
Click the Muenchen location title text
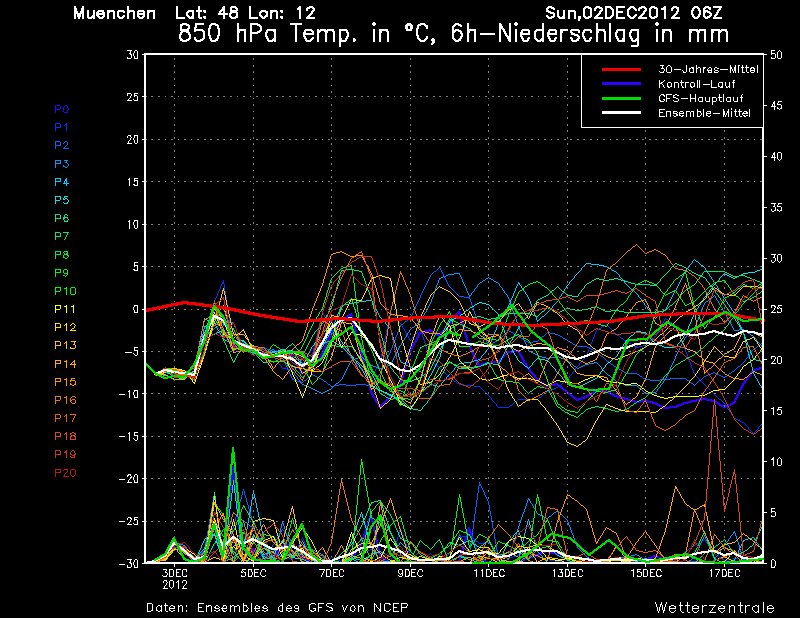point(115,13)
